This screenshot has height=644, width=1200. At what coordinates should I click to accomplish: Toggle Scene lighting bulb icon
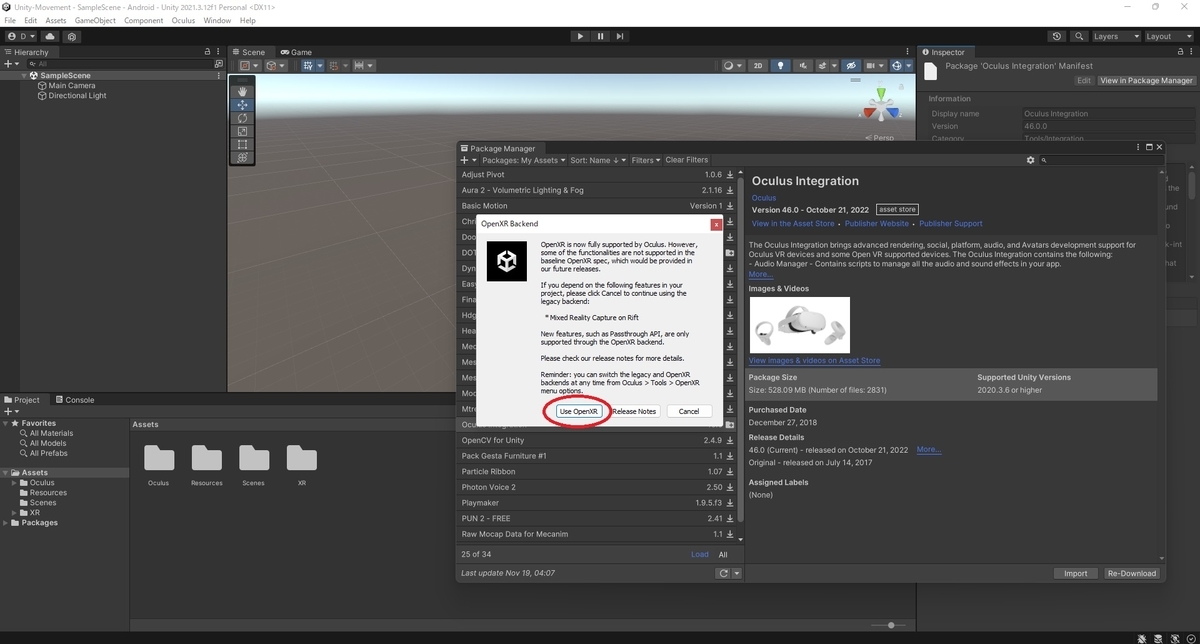780,66
